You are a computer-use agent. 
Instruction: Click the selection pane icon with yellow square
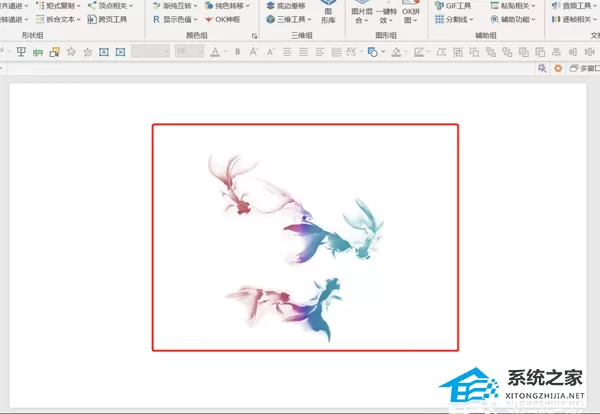[54, 52]
